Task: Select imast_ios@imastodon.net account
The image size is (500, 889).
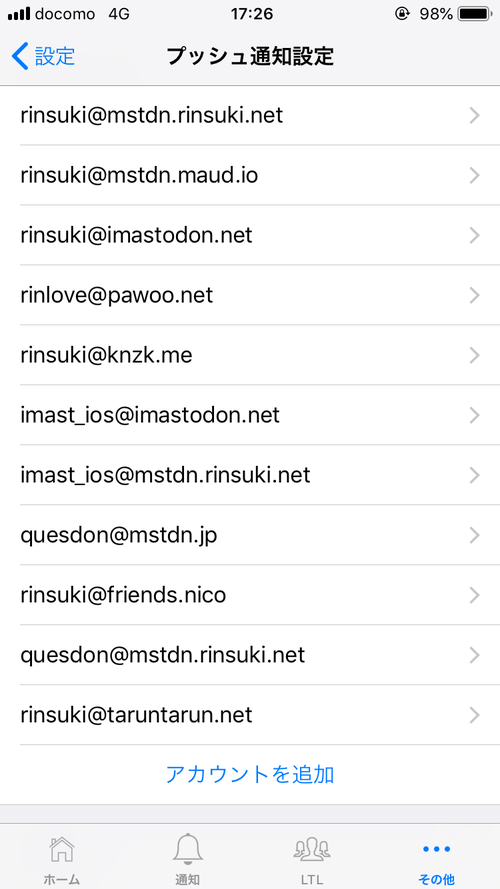Action: point(250,416)
